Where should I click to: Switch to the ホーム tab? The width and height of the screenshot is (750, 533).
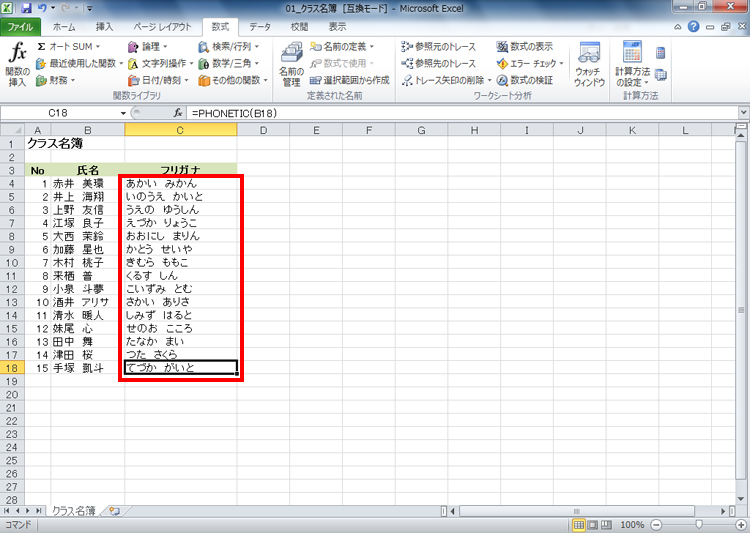coord(64,27)
